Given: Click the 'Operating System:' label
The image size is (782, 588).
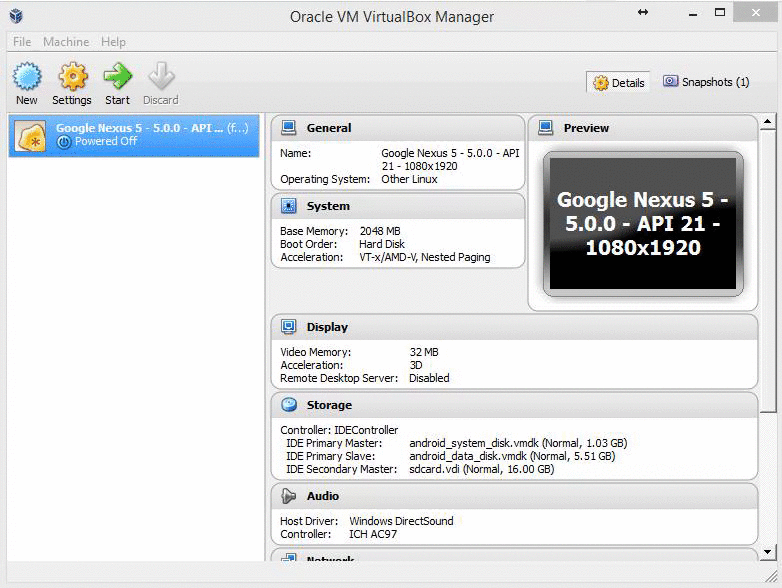Looking at the screenshot, I should click(x=325, y=179).
